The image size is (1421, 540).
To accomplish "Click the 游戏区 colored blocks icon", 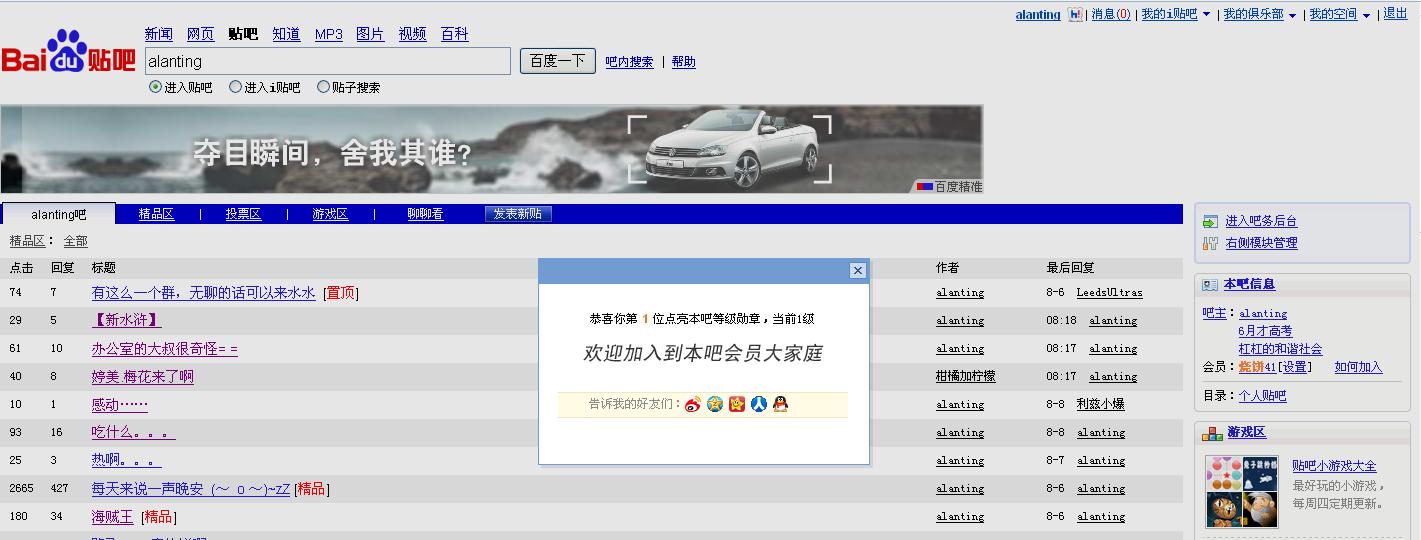I will tap(1212, 433).
